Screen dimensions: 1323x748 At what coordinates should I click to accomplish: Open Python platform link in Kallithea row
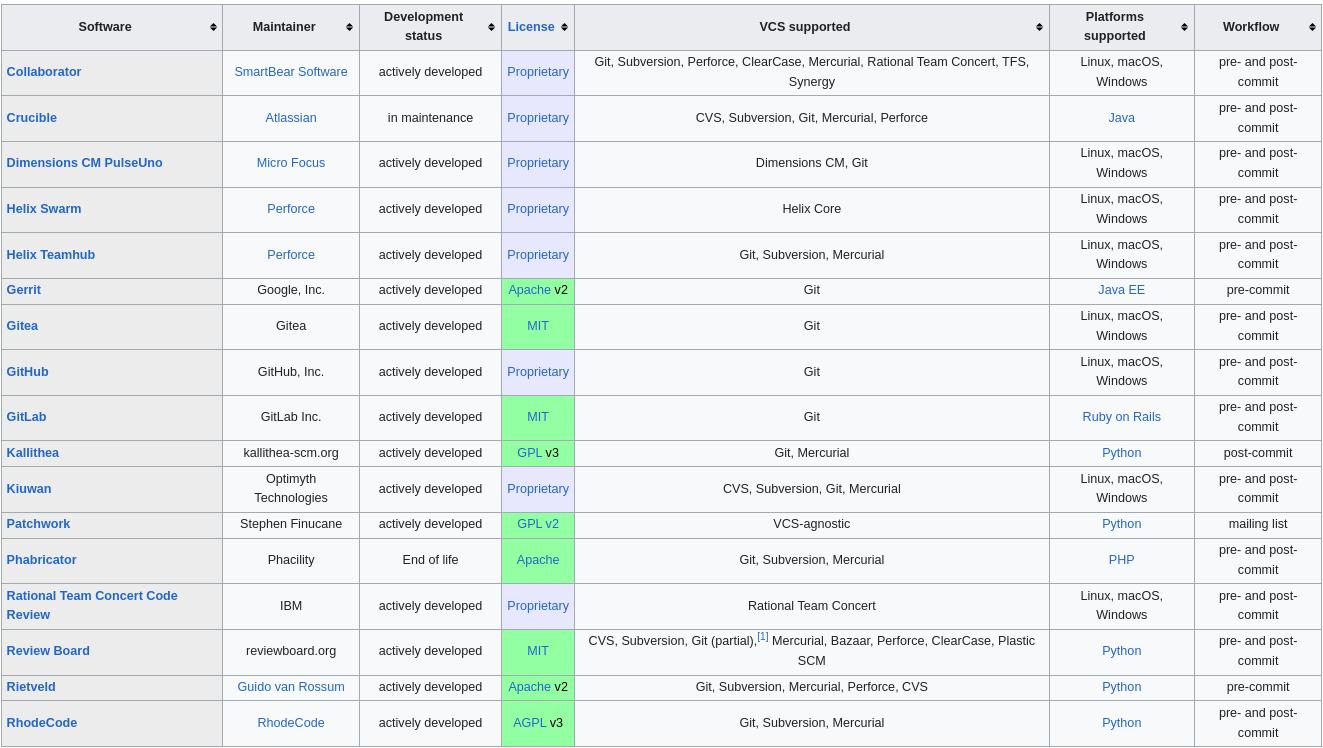click(1121, 453)
